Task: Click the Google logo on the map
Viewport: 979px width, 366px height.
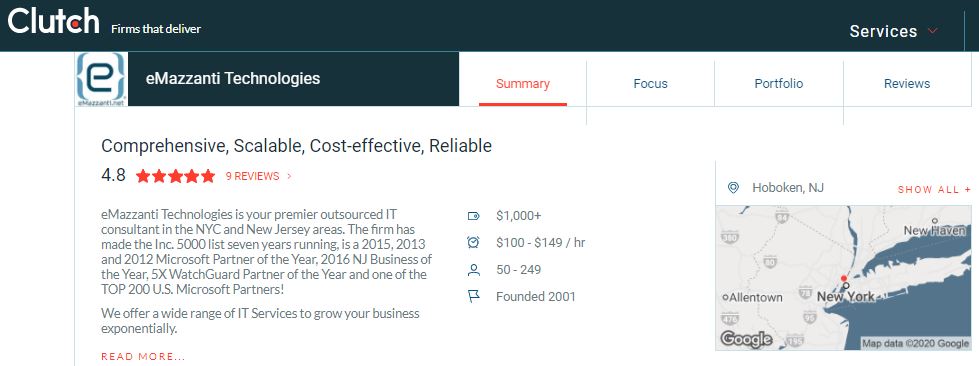Action: [746, 339]
